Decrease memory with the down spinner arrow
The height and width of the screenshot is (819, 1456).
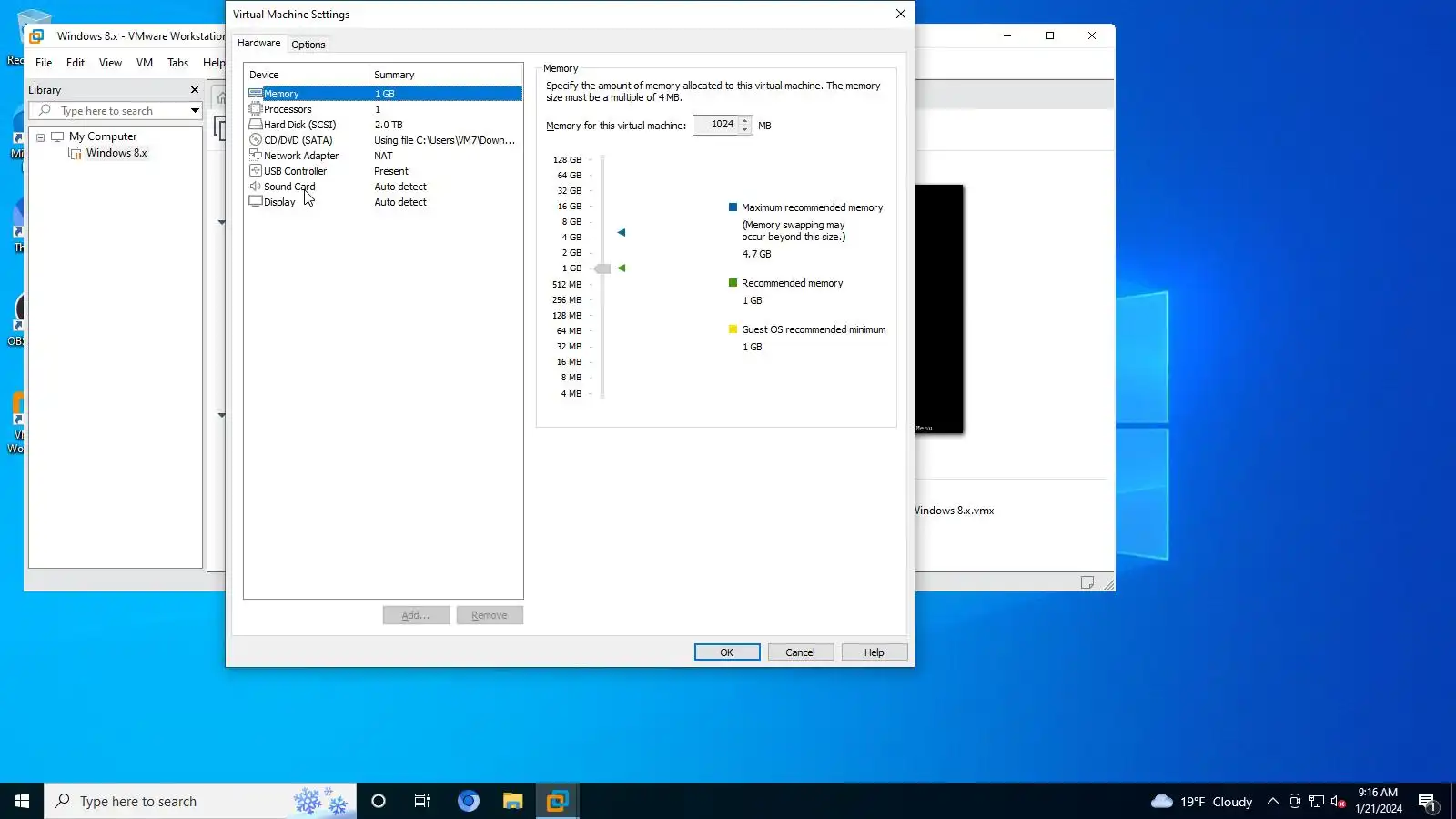[745, 129]
